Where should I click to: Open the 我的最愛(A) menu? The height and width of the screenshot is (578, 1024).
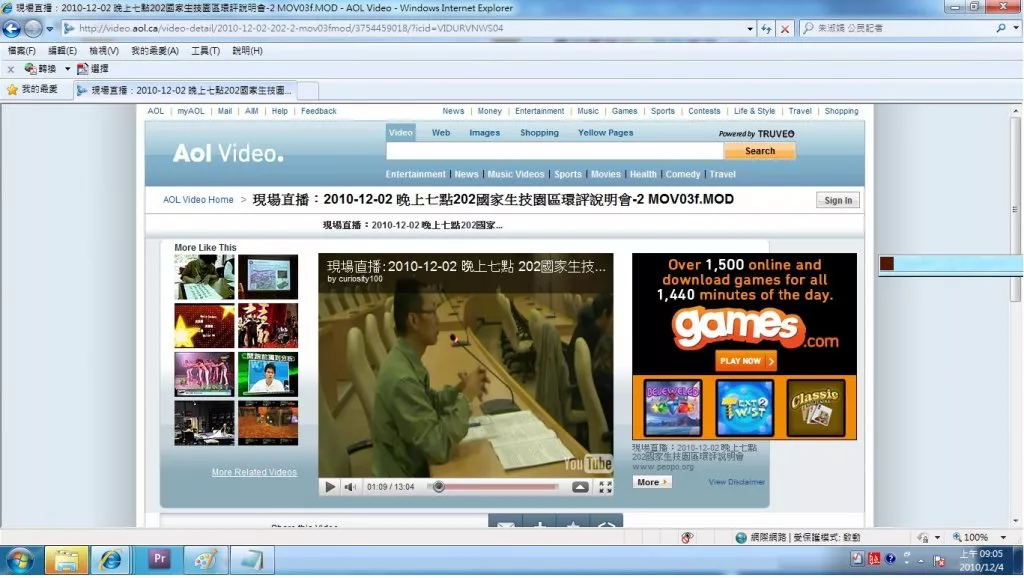[155, 50]
